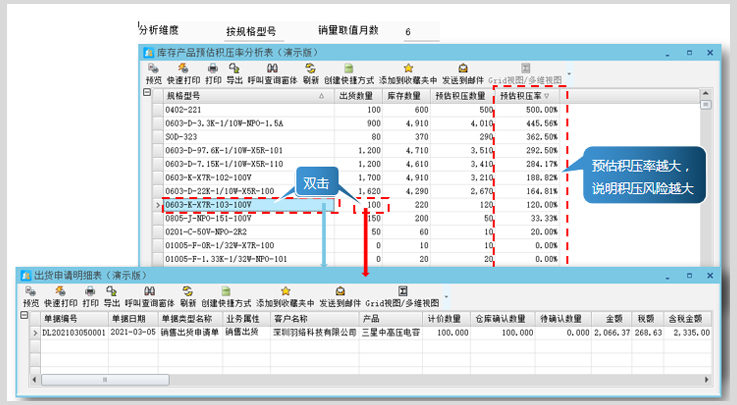This screenshot has height=405, width=737.
Task: Click 导出 icon in inventory analysis window toolbar
Action: tap(234, 72)
